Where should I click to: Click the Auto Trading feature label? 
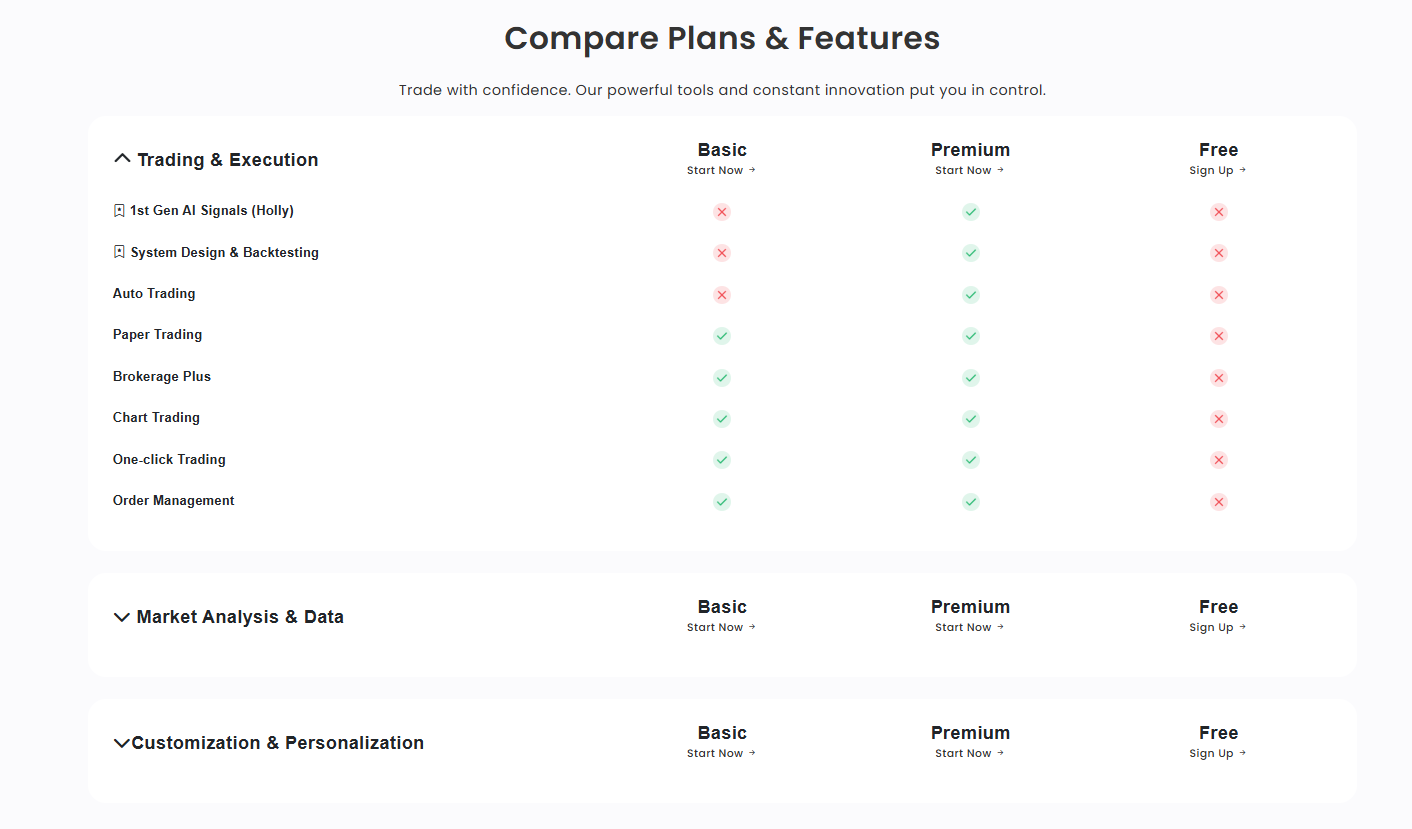pyautogui.click(x=154, y=294)
